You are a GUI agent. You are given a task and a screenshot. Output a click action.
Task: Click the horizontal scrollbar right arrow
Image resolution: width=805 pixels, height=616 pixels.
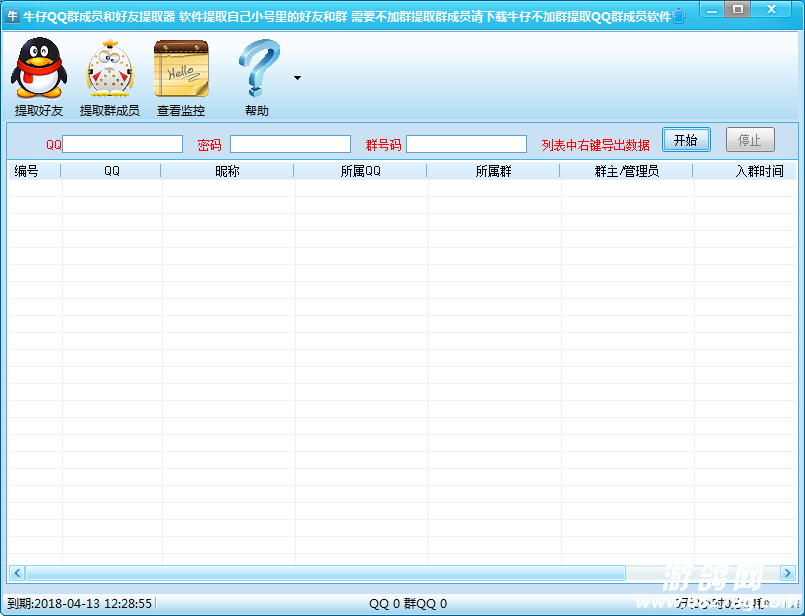788,573
